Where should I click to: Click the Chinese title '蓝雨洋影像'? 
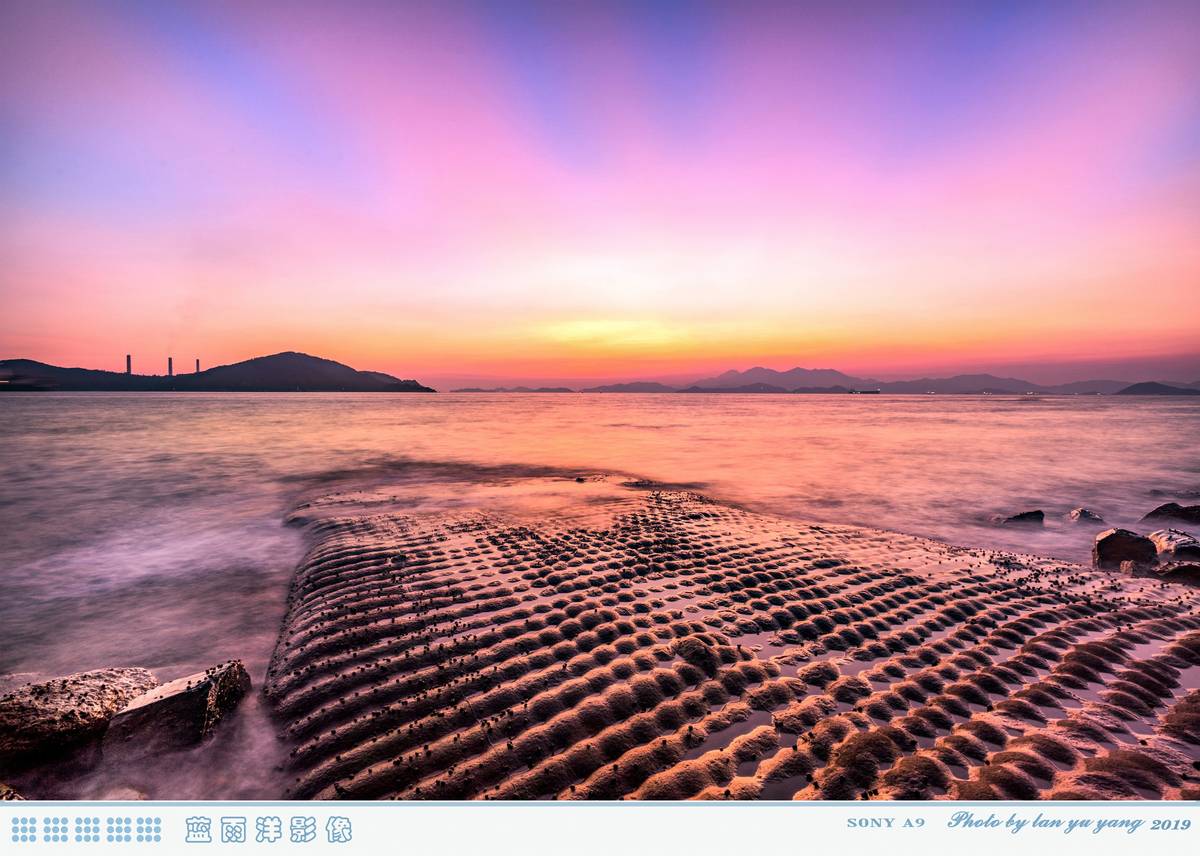[268, 829]
